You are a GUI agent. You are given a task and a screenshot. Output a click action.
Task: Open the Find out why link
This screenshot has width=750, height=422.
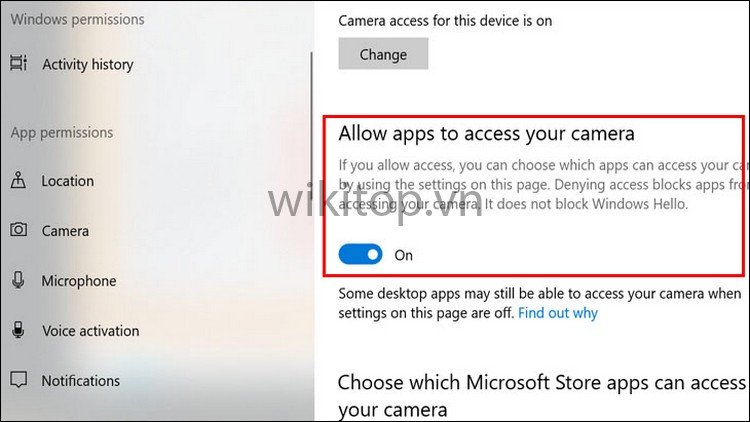click(x=558, y=313)
